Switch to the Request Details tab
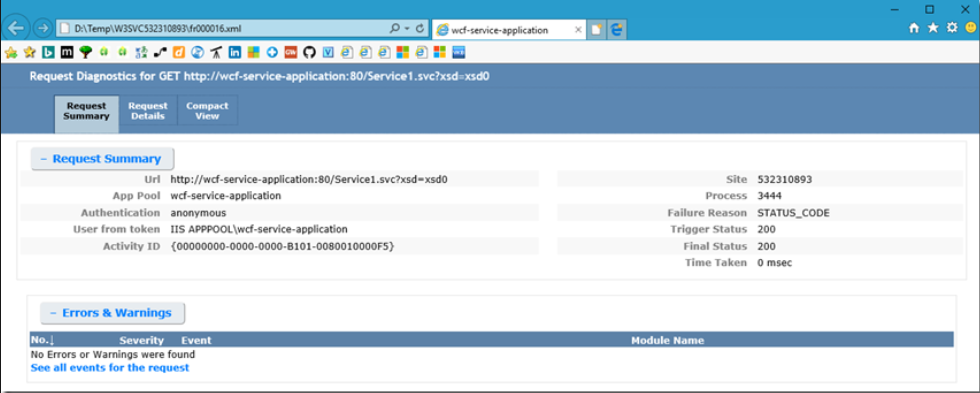980x393 pixels. click(148, 111)
